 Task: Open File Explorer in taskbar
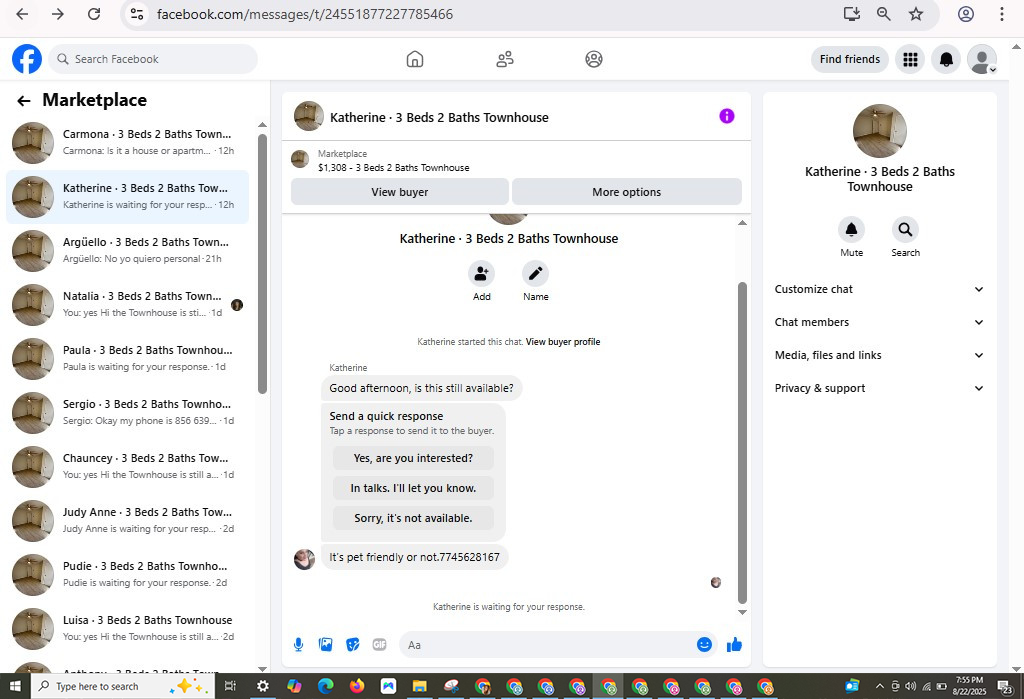(419, 686)
